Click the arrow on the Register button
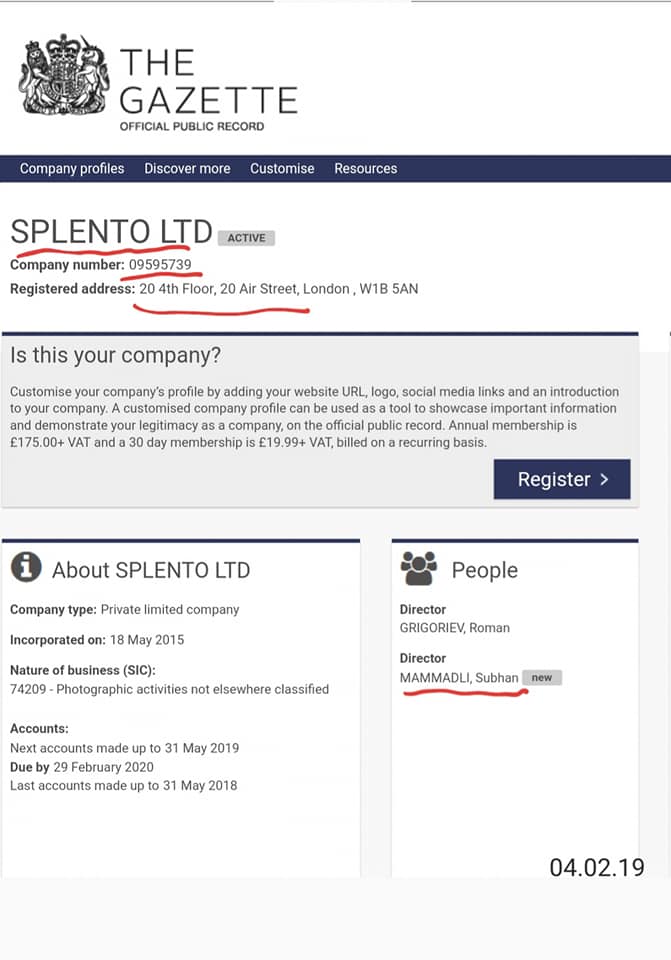671x960 pixels. pos(604,480)
